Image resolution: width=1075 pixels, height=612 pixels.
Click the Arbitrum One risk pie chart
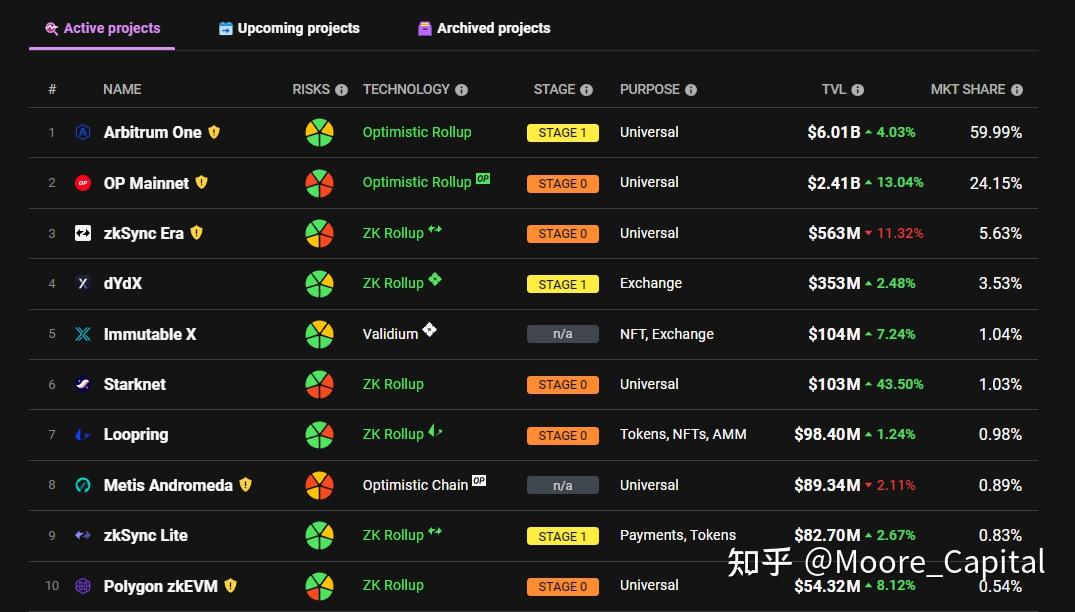pos(319,132)
